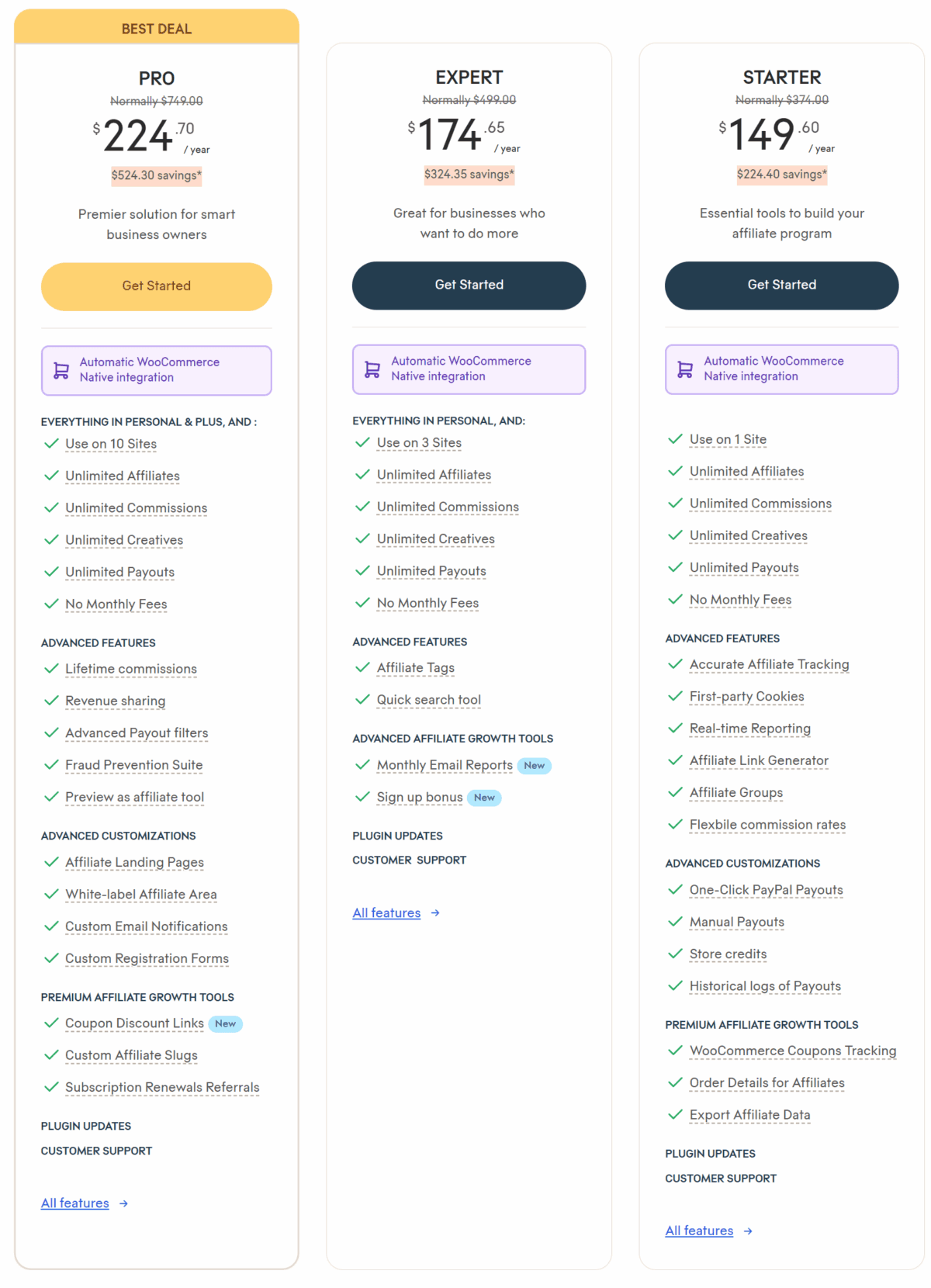Image resolution: width=931 pixels, height=1288 pixels.
Task: Click the New badge beside Monthly Email Reports
Action: coord(535,766)
